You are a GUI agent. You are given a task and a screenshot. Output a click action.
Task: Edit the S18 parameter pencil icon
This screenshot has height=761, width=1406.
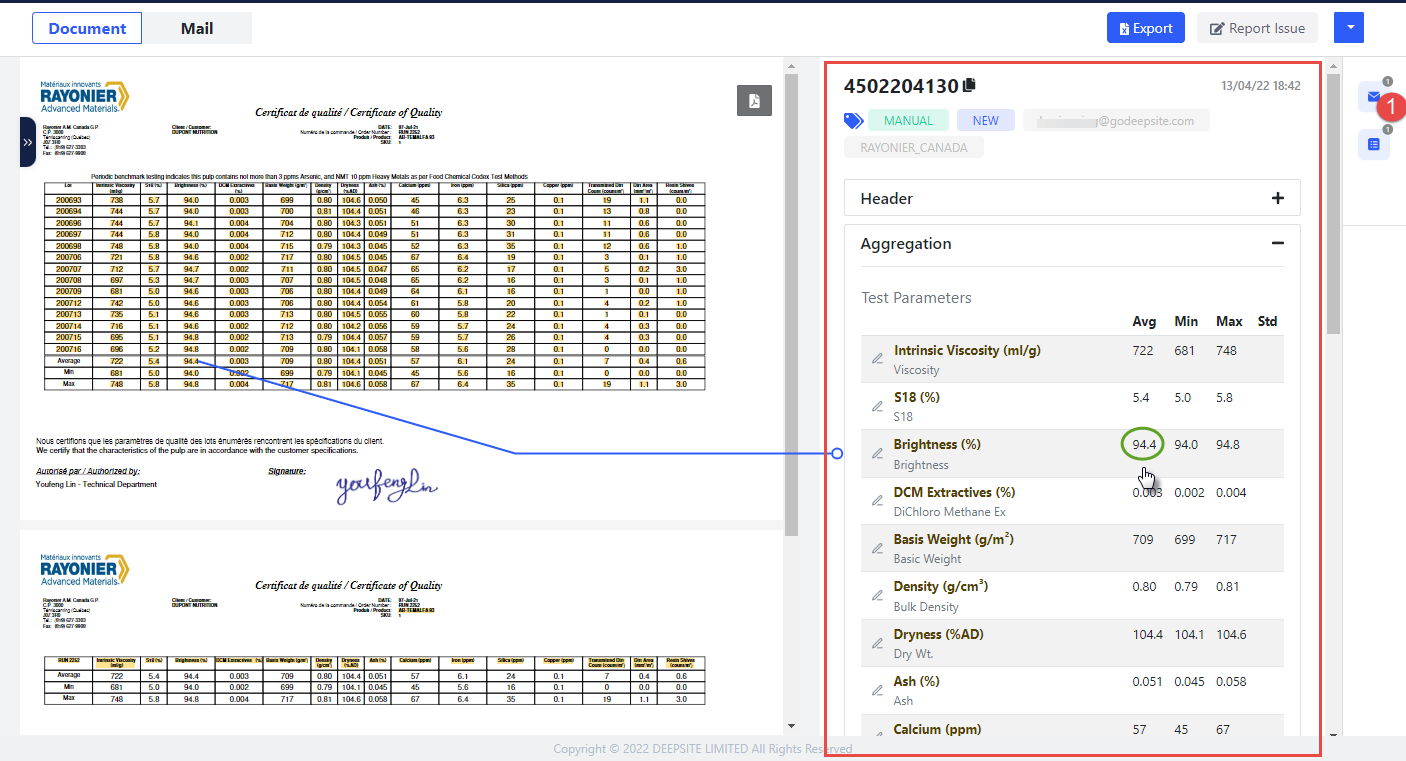[x=877, y=406]
